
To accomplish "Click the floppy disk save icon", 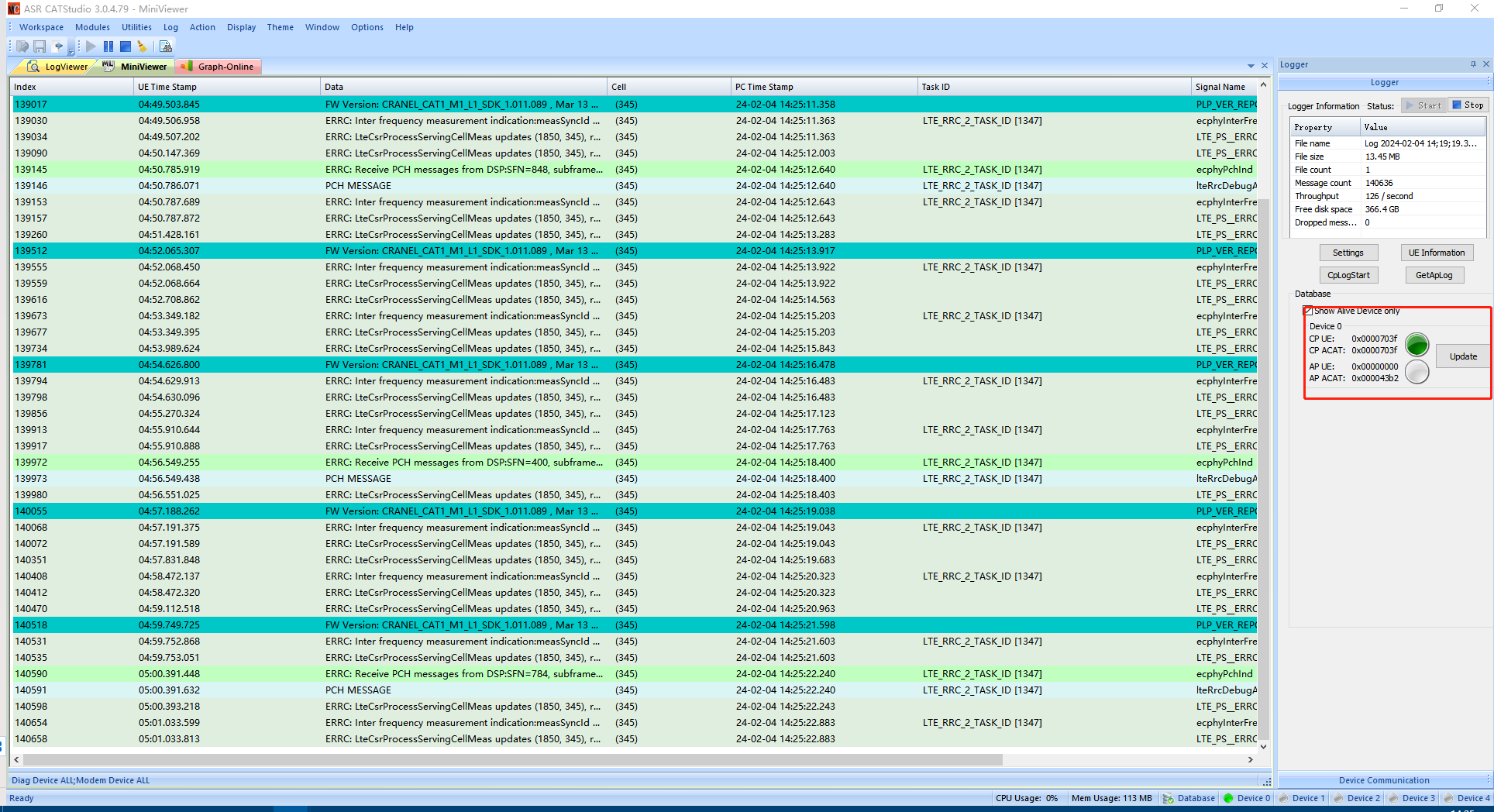I will (x=40, y=46).
